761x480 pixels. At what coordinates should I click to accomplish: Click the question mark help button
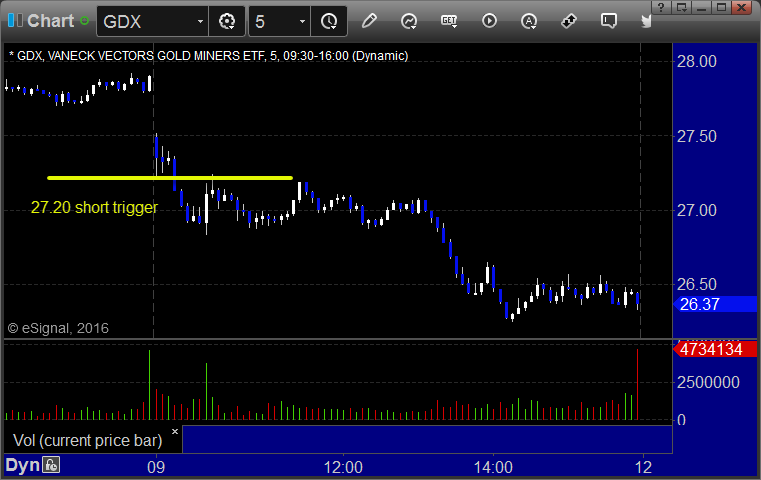661,7
